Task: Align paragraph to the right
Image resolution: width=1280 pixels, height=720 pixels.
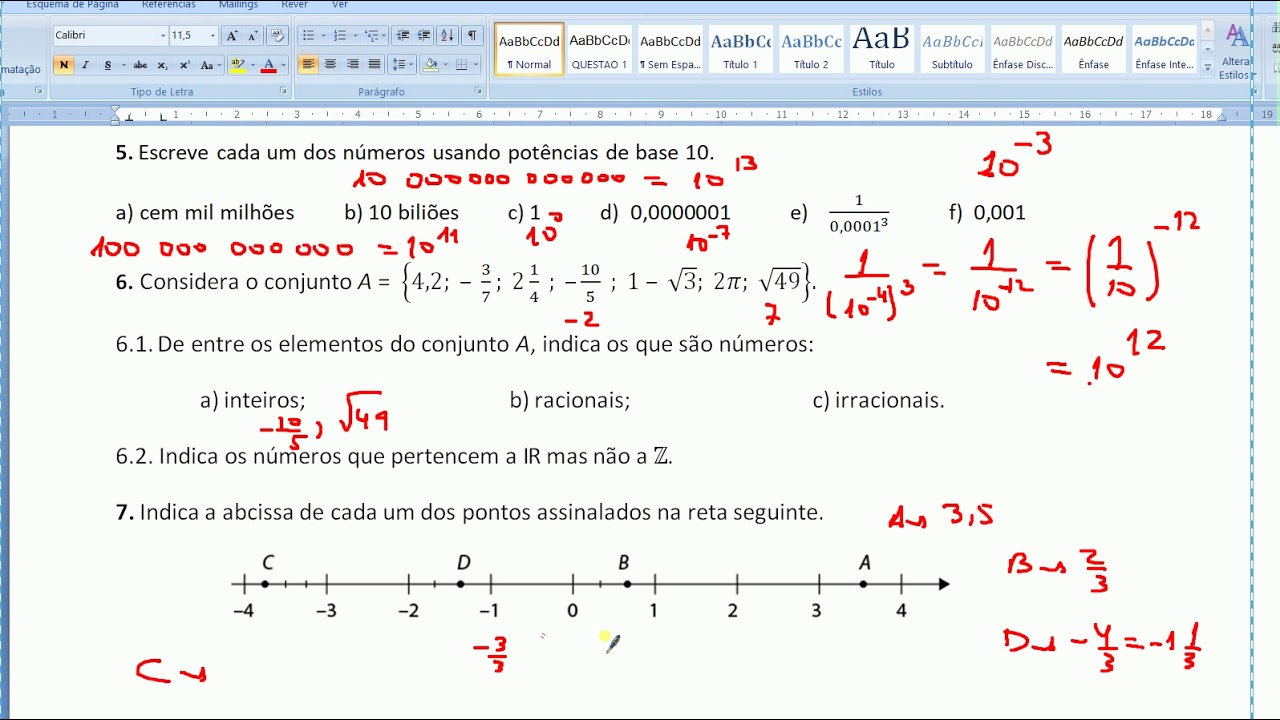Action: click(x=352, y=65)
